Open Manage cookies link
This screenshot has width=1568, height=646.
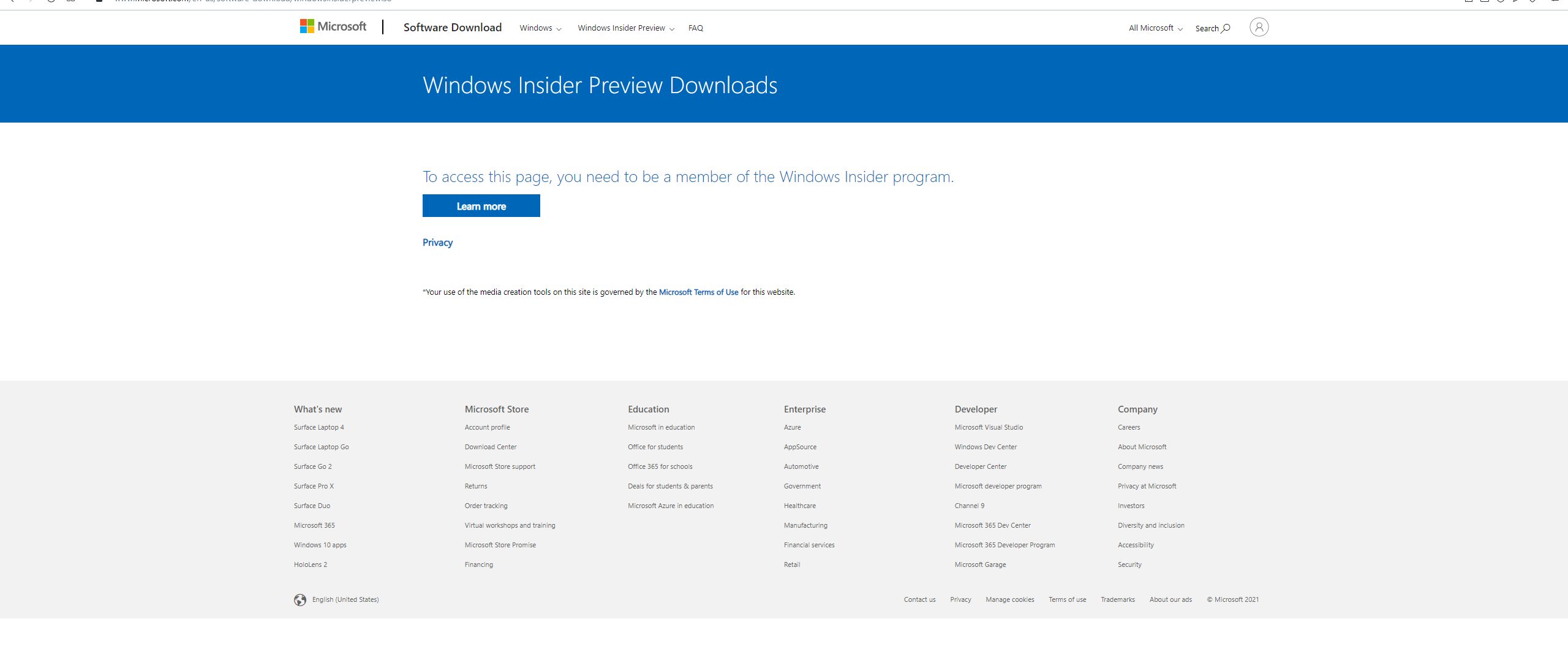pos(1010,600)
